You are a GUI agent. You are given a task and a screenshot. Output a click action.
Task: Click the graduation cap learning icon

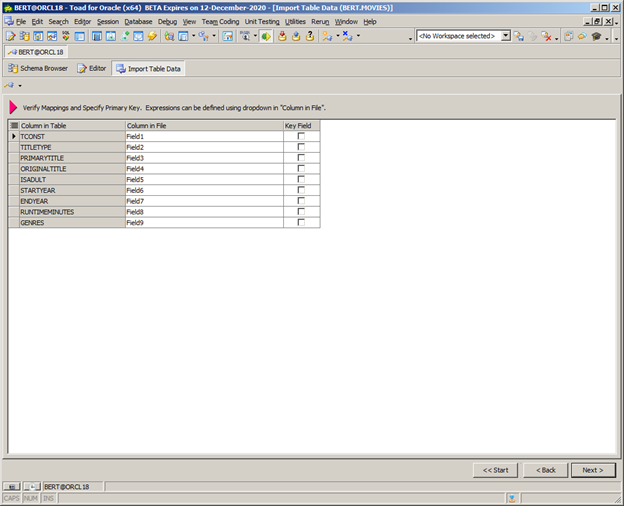(596, 36)
